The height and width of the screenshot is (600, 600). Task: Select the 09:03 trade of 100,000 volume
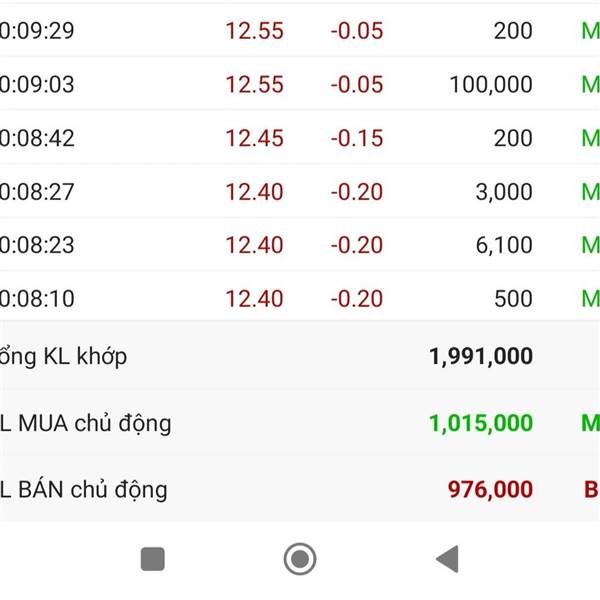point(300,84)
